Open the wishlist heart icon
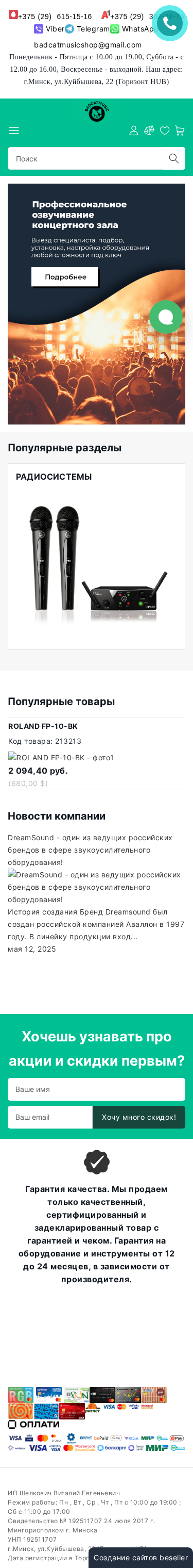193x1568 pixels. click(x=165, y=130)
